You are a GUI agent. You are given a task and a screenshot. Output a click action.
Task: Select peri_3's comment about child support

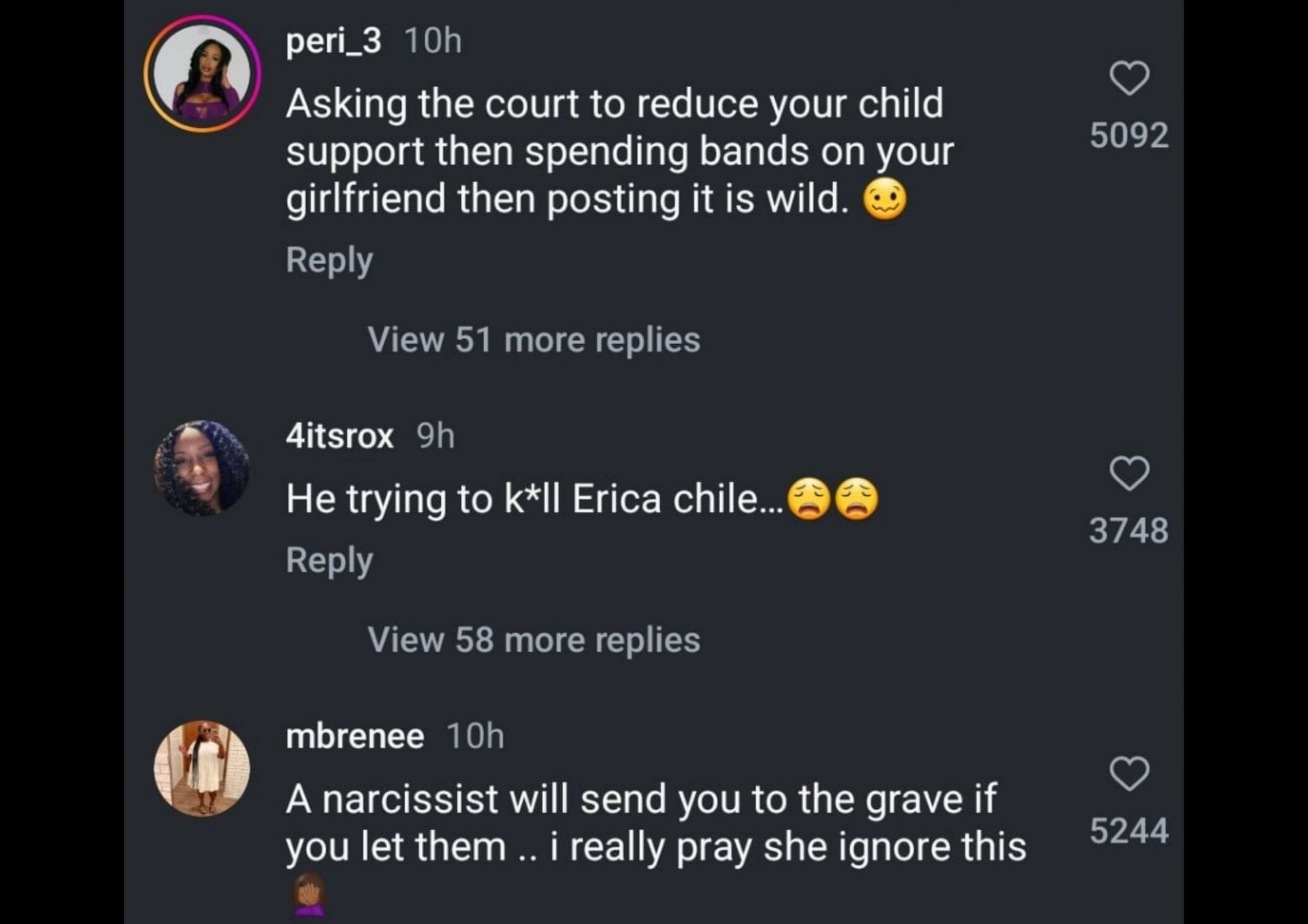(619, 151)
